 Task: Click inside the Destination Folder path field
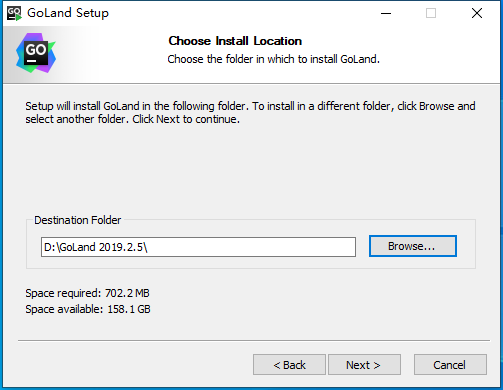198,247
